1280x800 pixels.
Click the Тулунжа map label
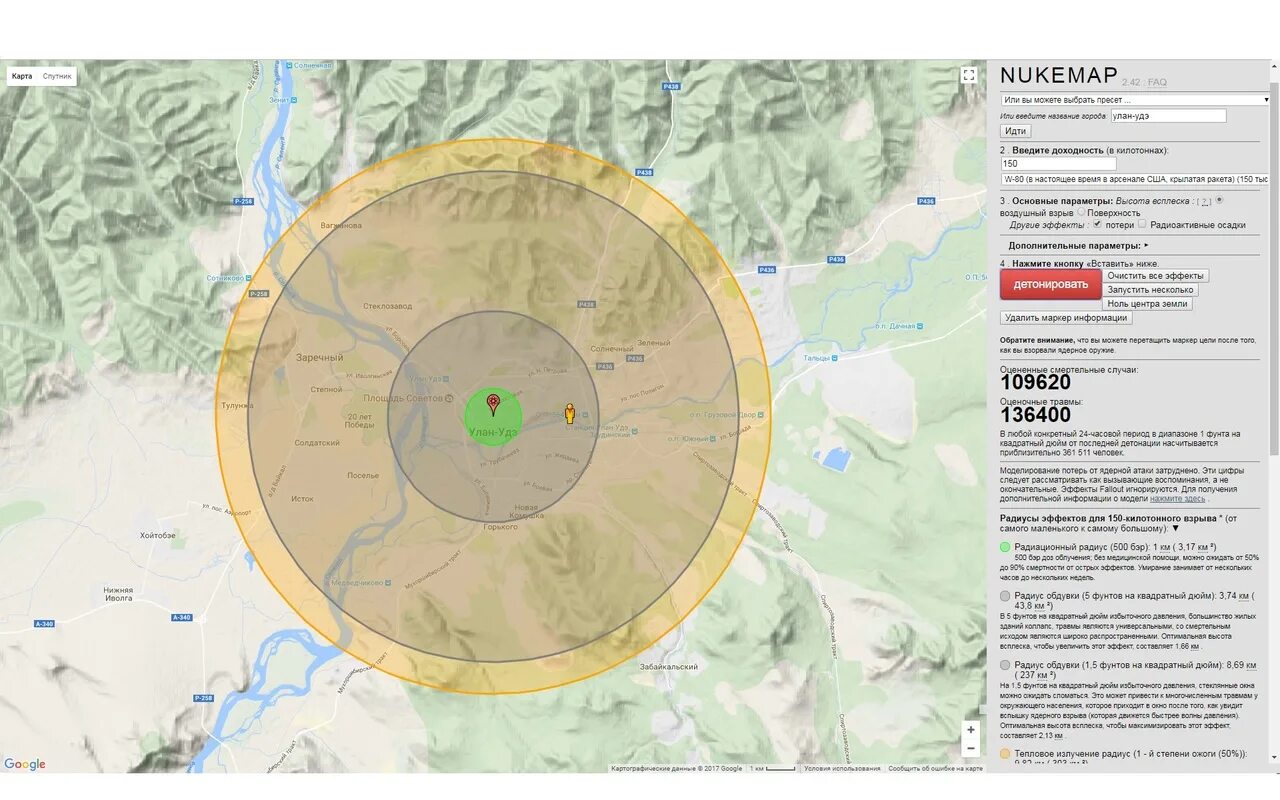click(x=238, y=405)
